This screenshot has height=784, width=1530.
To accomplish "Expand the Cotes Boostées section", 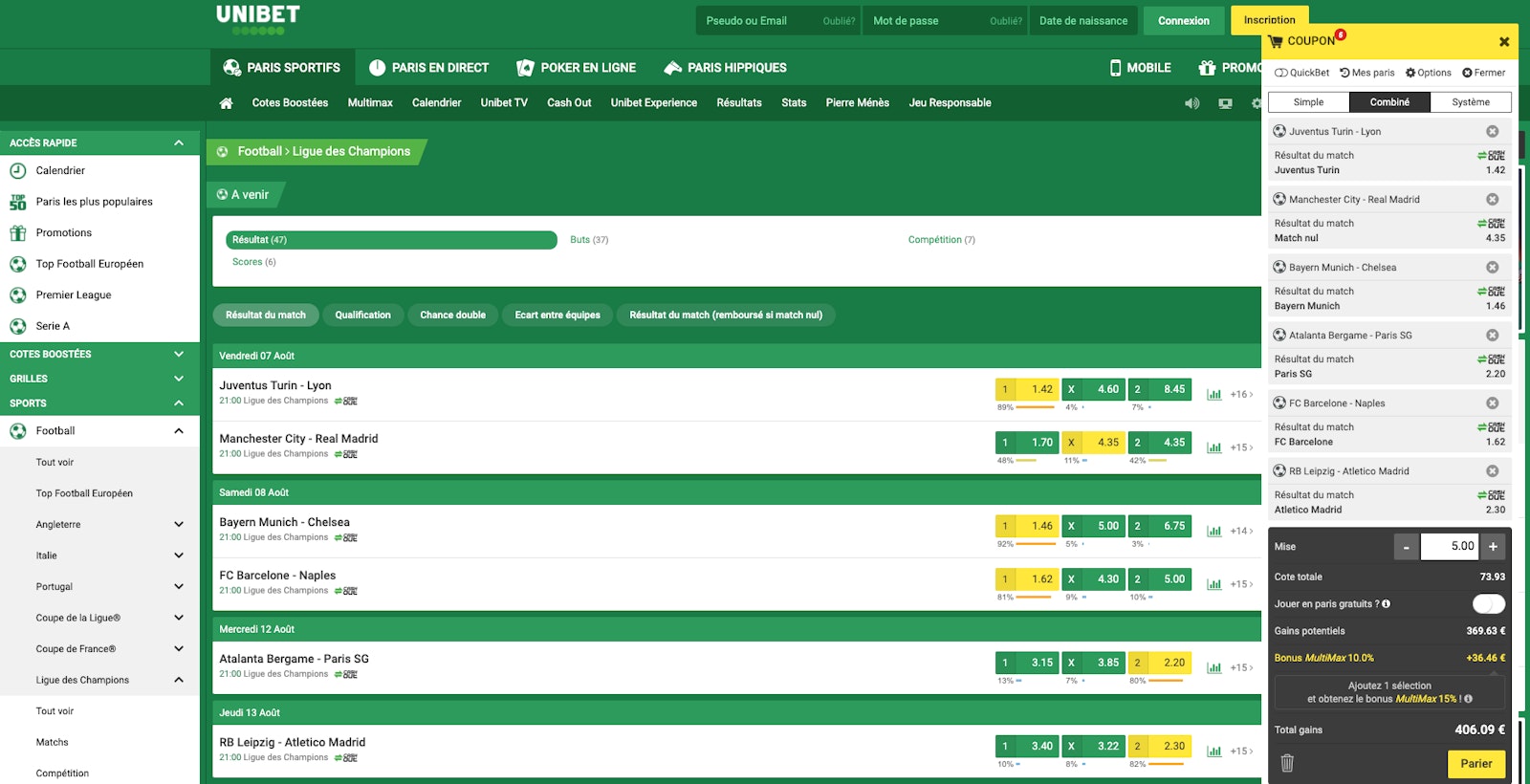I will tap(179, 354).
